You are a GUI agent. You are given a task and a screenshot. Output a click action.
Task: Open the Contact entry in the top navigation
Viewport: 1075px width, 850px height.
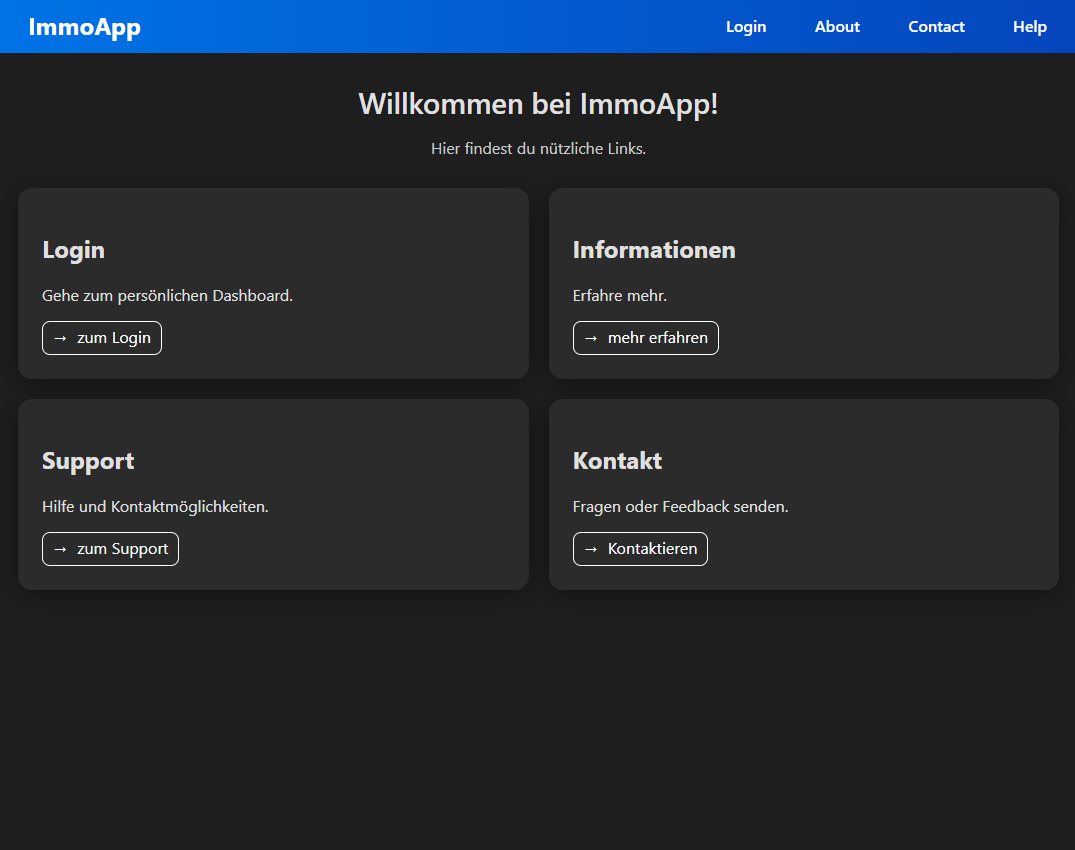coord(936,26)
